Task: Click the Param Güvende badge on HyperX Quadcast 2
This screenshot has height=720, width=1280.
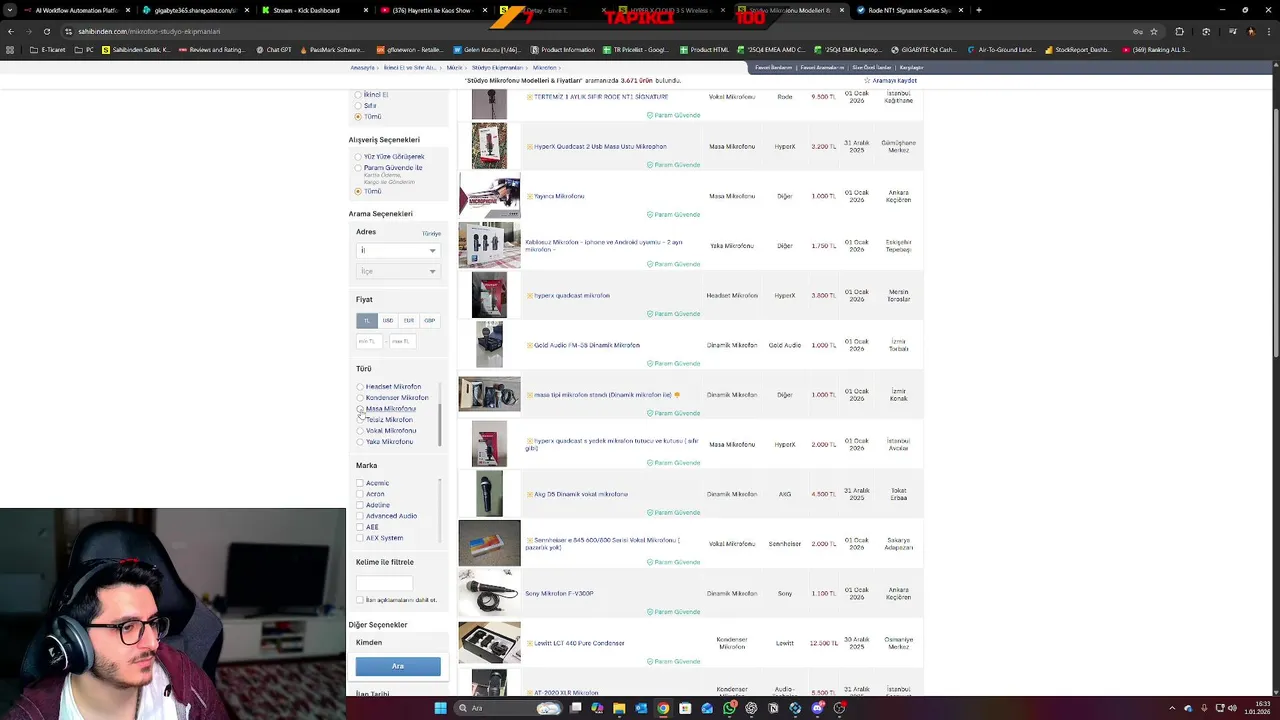Action: point(673,165)
